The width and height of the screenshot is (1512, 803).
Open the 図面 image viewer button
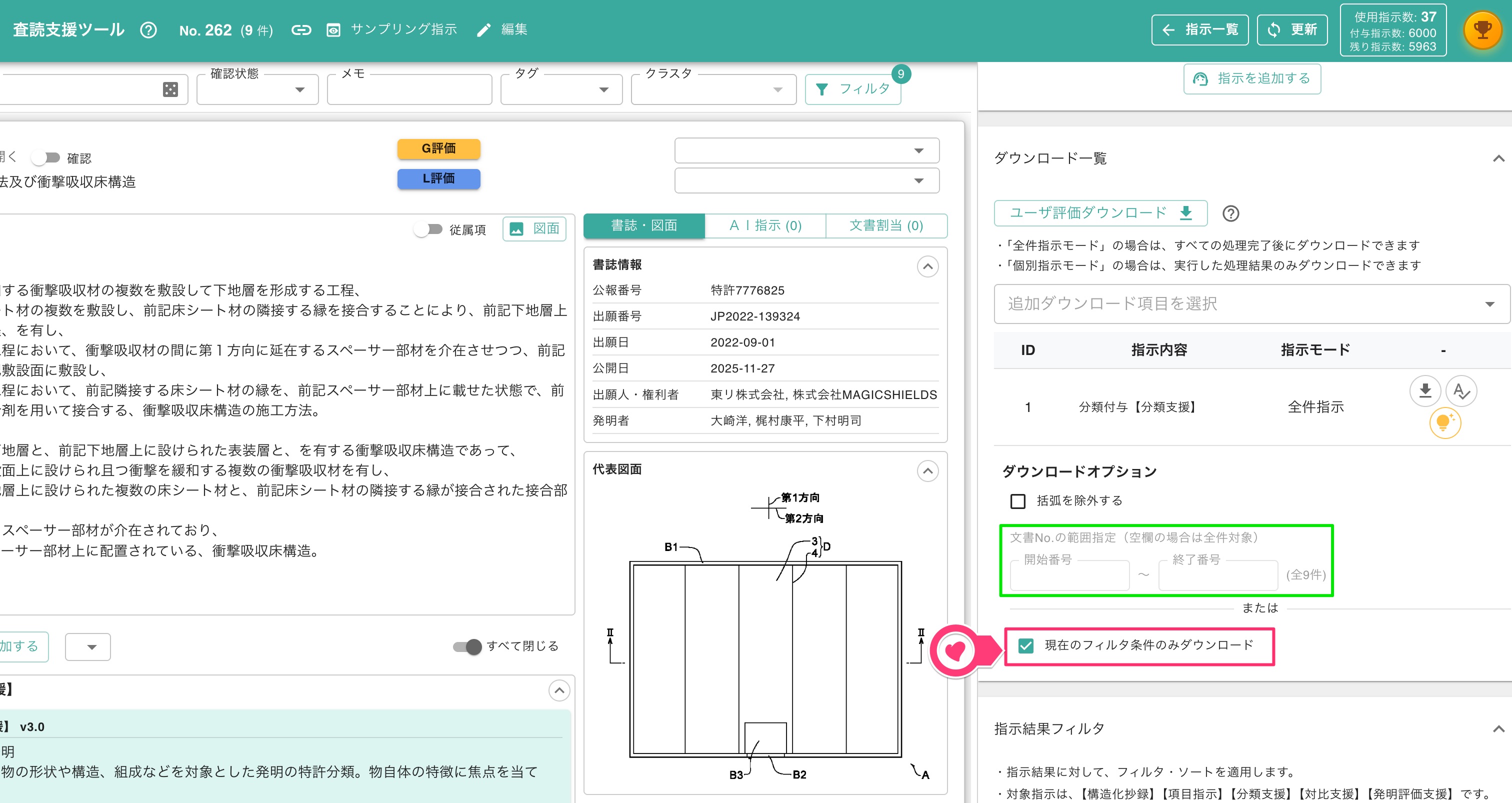533,229
